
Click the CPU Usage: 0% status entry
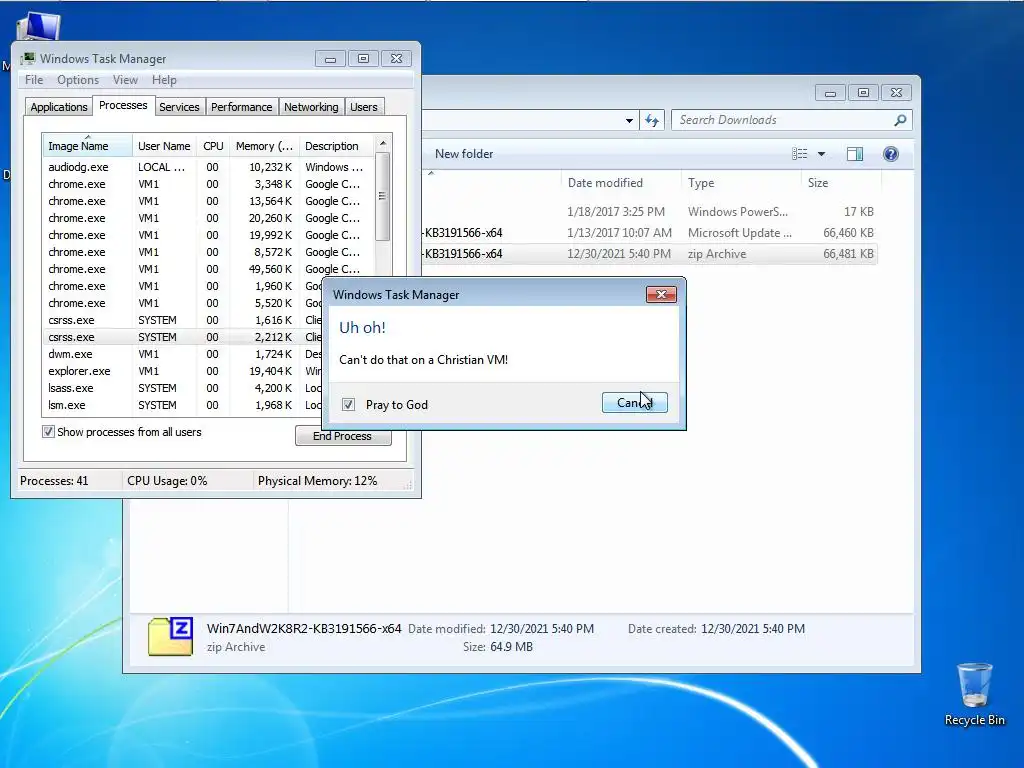[x=167, y=481]
